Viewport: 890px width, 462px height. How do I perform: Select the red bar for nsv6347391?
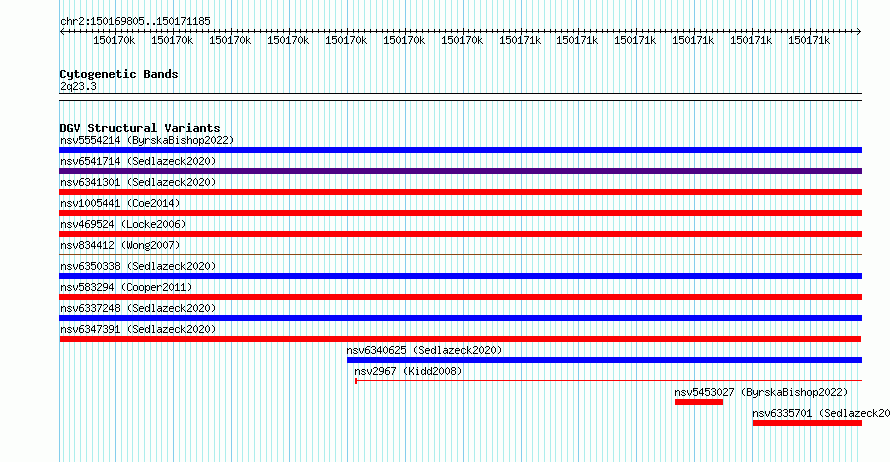460,339
